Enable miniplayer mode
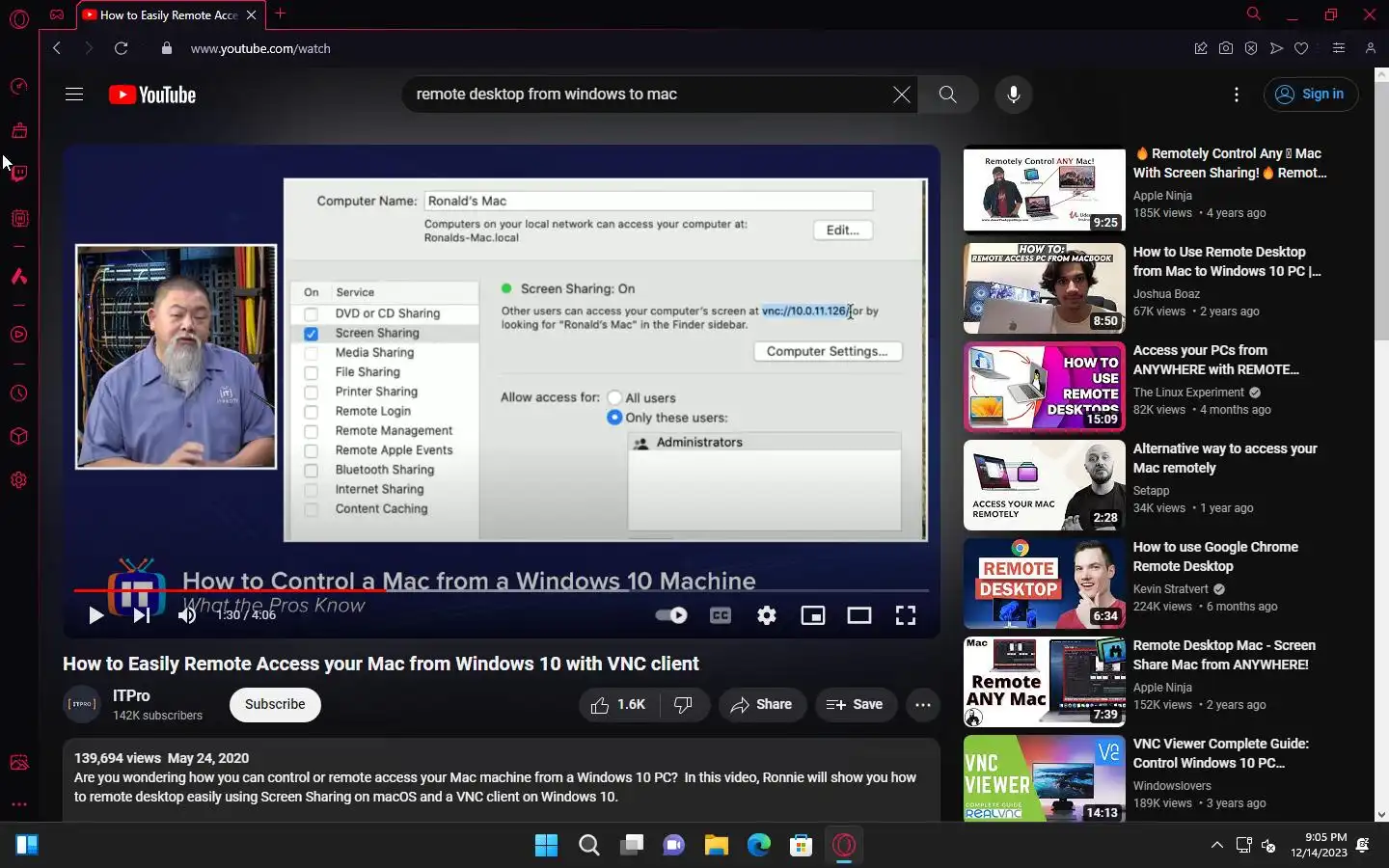The width and height of the screenshot is (1389, 868). [813, 615]
